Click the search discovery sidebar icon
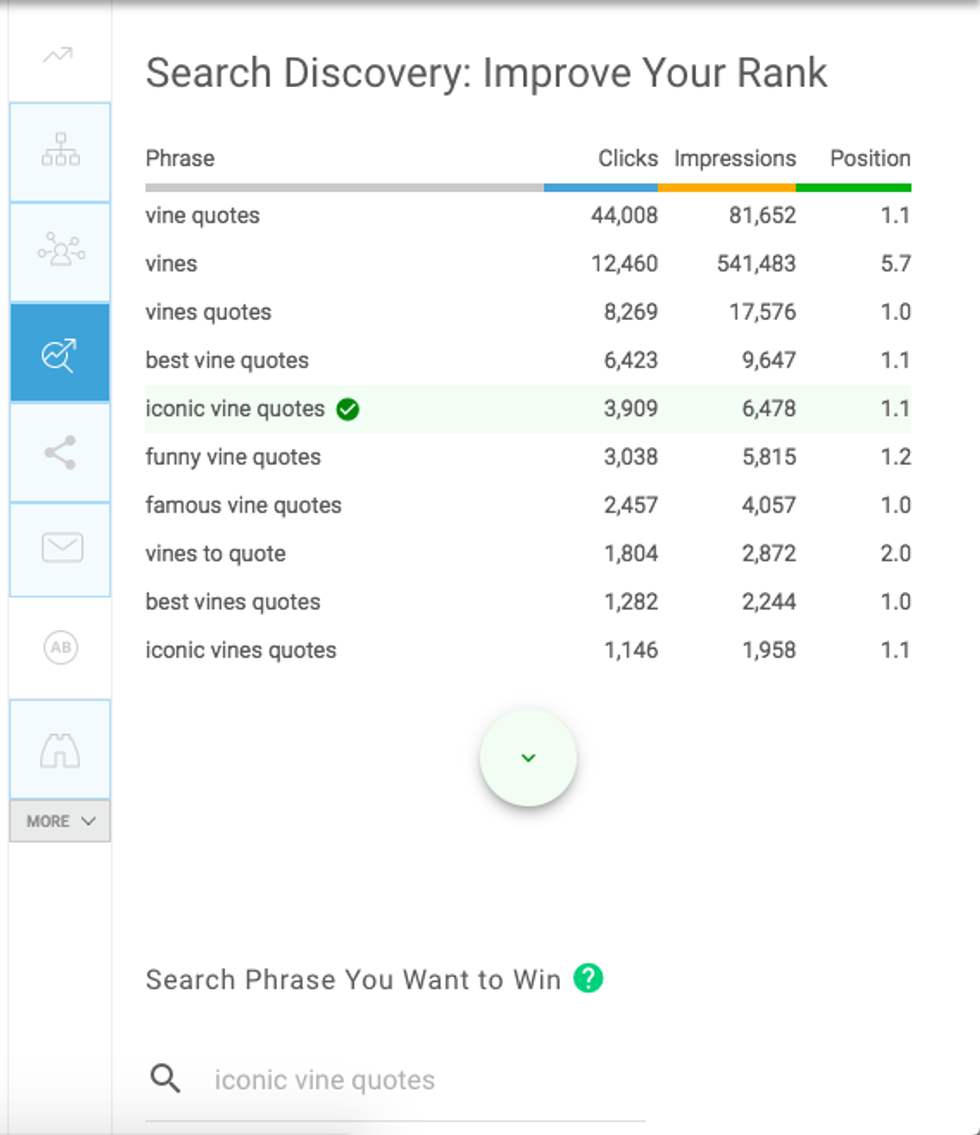The image size is (980, 1135). (60, 353)
